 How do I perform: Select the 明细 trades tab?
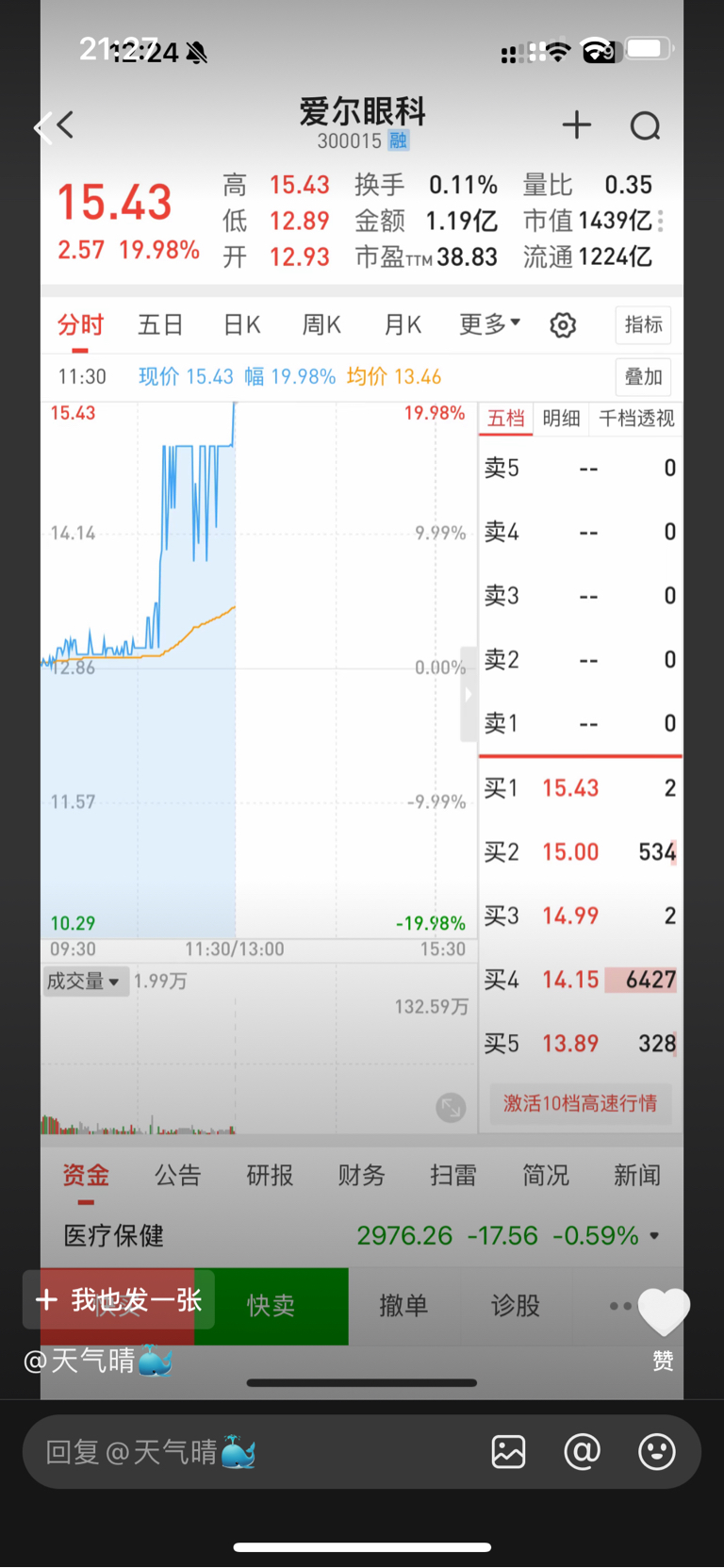561,419
